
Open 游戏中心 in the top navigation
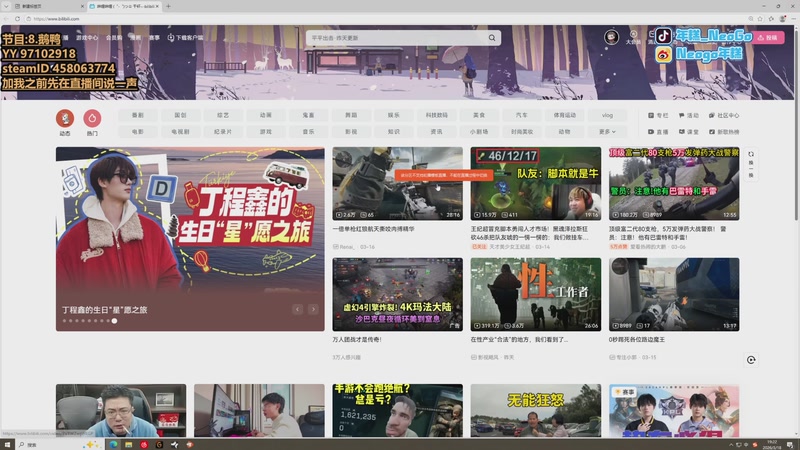click(87, 38)
